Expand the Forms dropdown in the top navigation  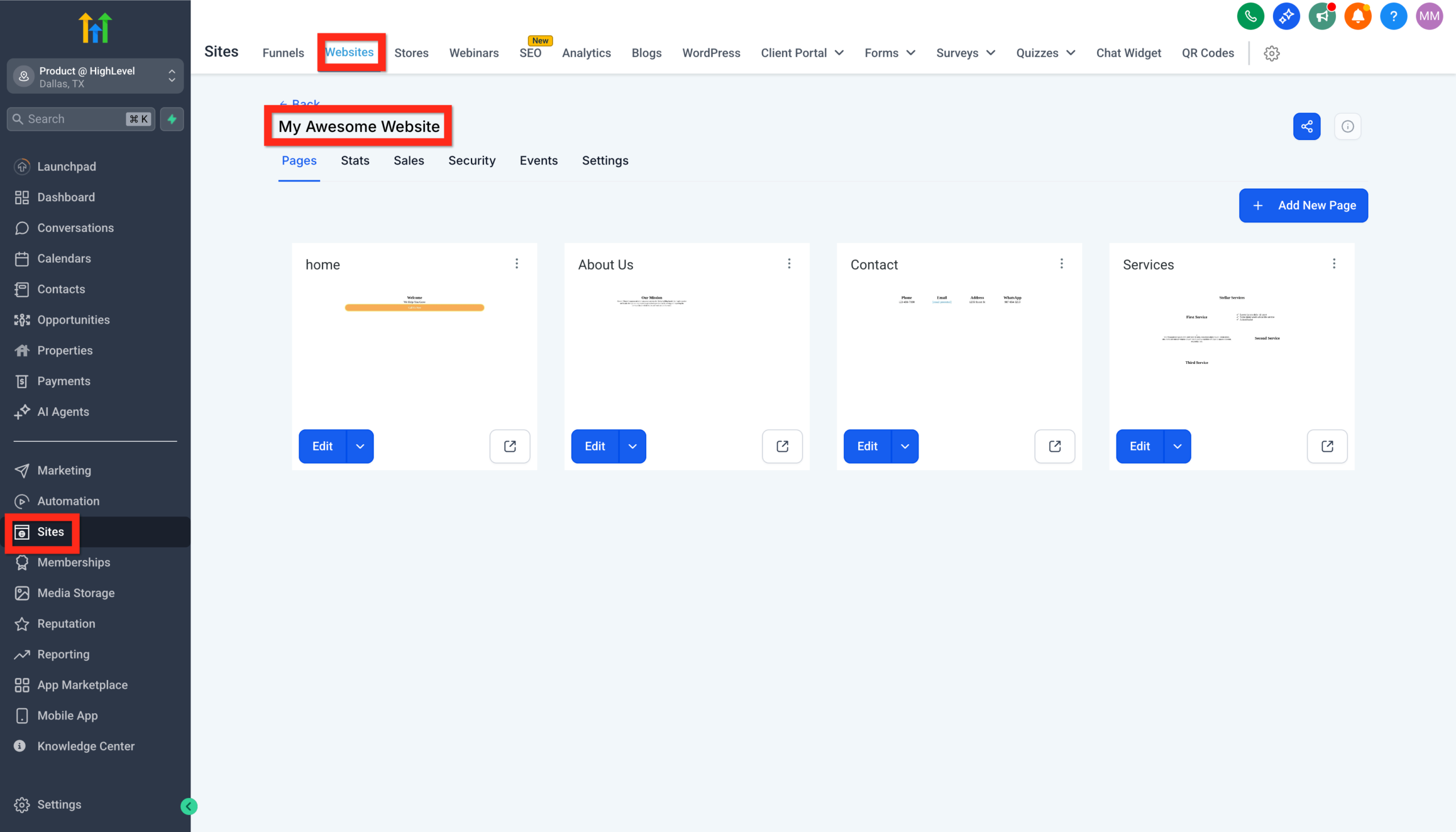click(889, 52)
